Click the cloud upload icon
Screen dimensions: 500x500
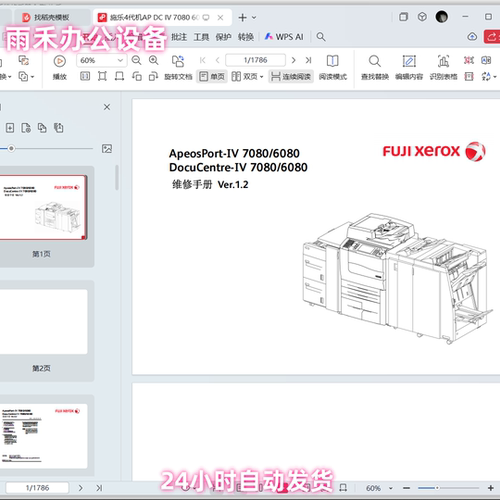[472, 37]
